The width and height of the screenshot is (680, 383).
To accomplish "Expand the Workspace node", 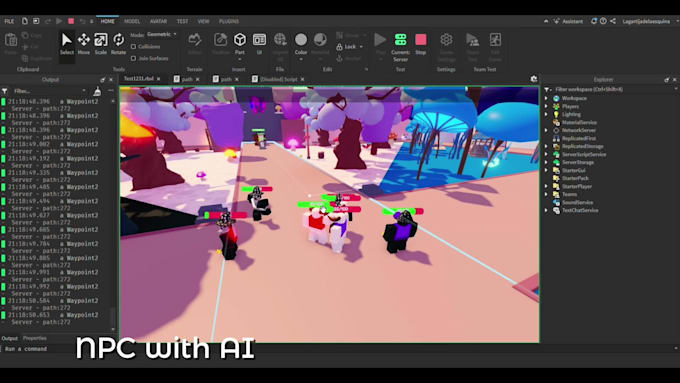I will tap(546, 98).
